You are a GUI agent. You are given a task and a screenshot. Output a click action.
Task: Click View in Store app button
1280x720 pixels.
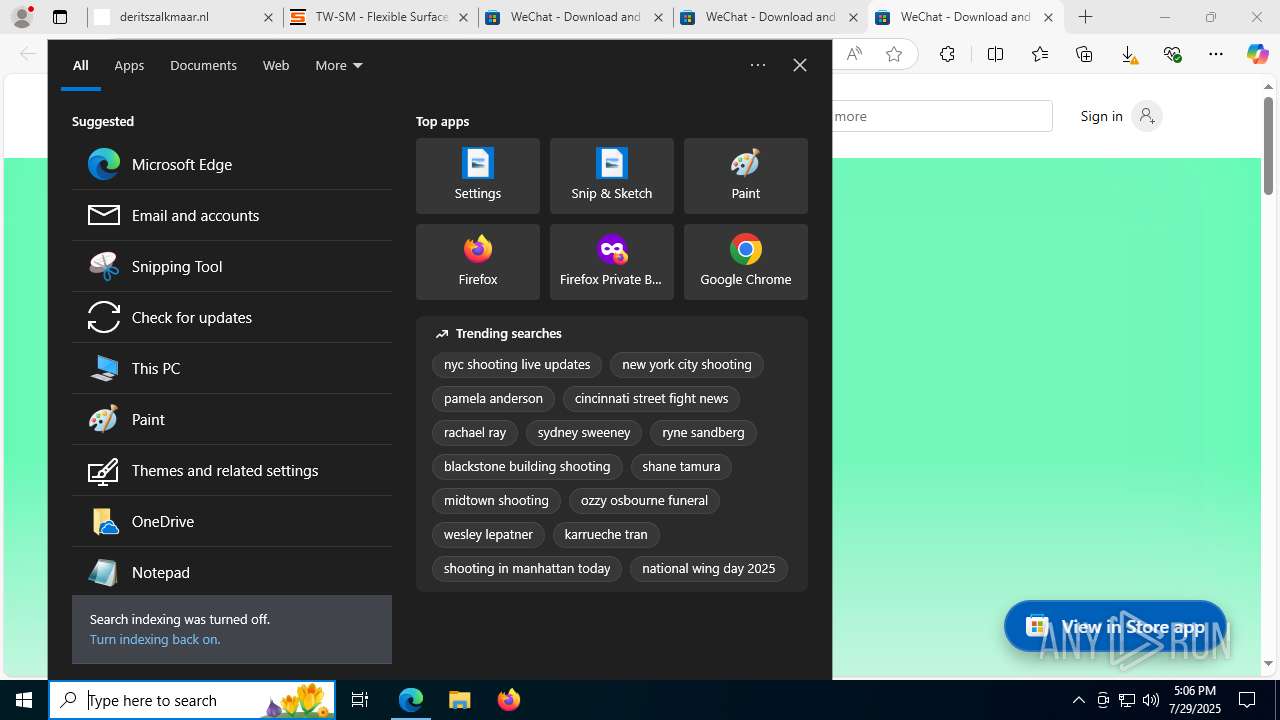(1115, 626)
